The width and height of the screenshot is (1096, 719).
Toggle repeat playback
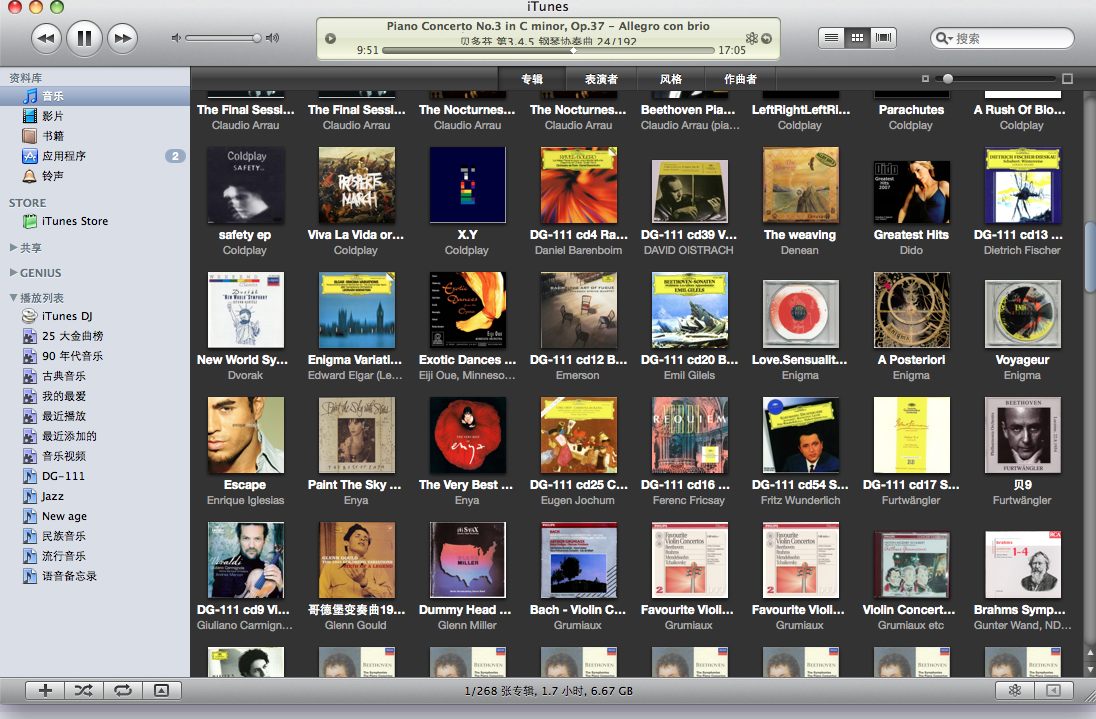[123, 690]
